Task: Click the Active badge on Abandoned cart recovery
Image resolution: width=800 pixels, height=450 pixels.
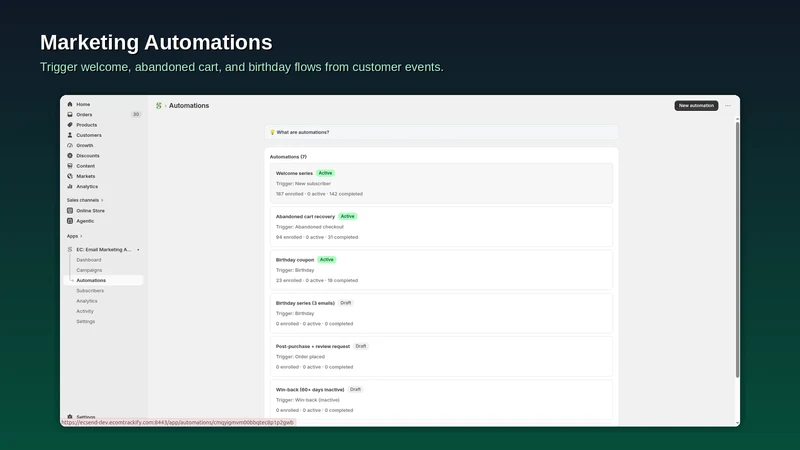Action: click(347, 216)
